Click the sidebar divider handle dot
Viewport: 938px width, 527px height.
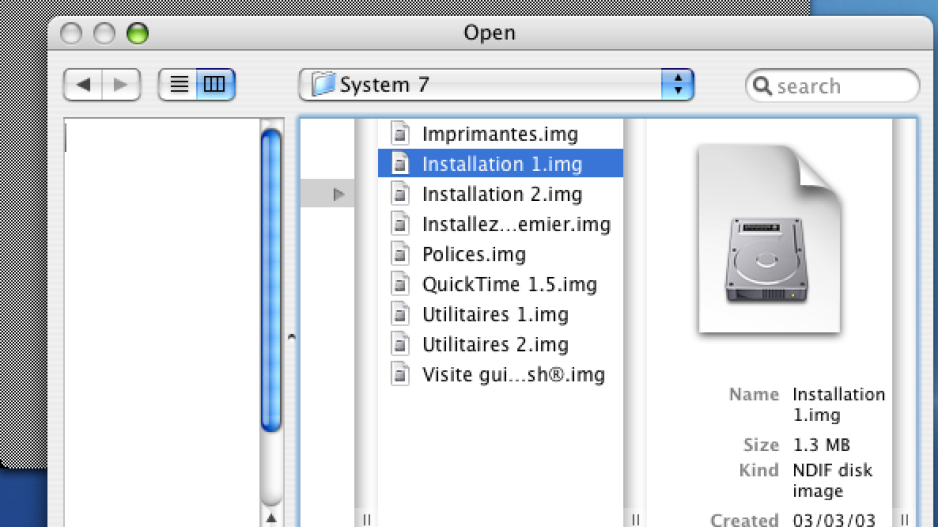click(291, 337)
